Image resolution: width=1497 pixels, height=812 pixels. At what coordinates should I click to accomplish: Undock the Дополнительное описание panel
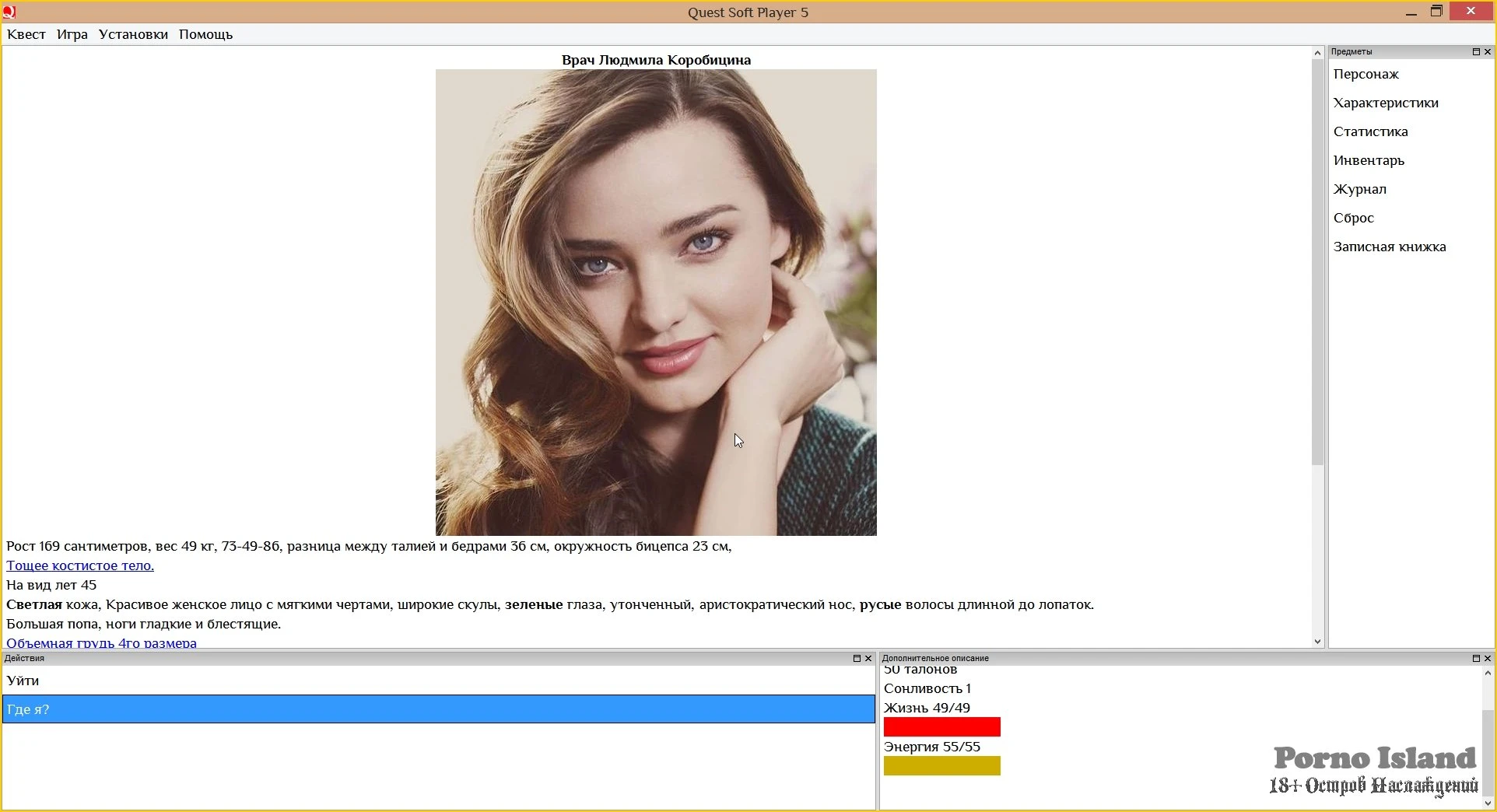click(1476, 659)
